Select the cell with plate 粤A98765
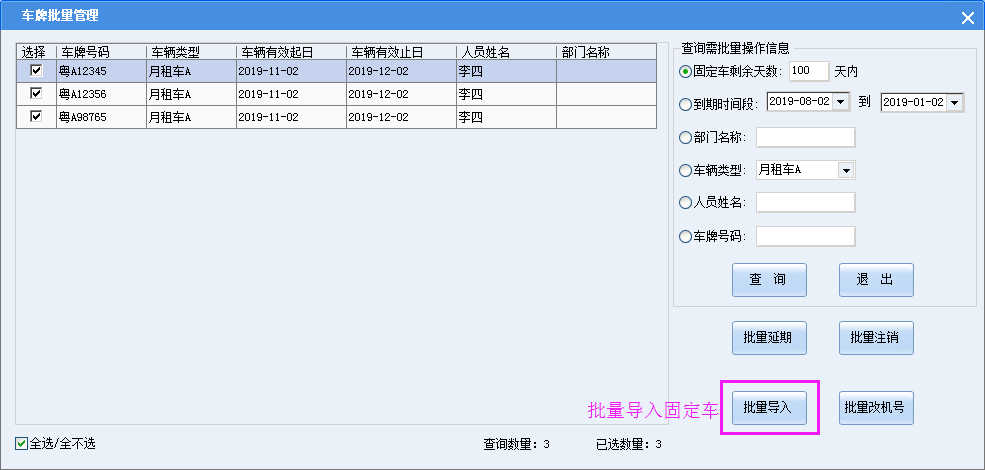 (101, 117)
